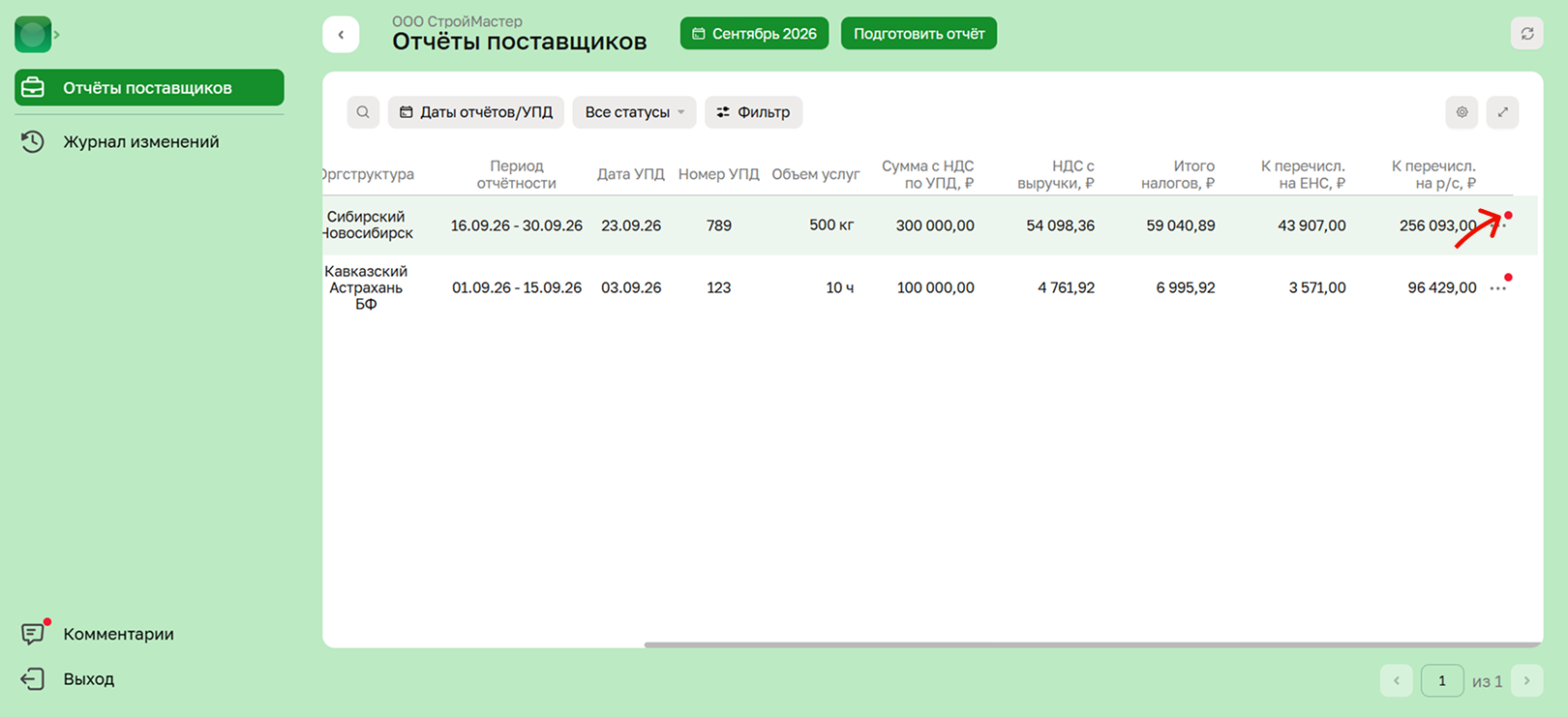The width and height of the screenshot is (1568, 717).
Task: Click the Кавказский Астрахань БФ cell
Action: tap(366, 287)
